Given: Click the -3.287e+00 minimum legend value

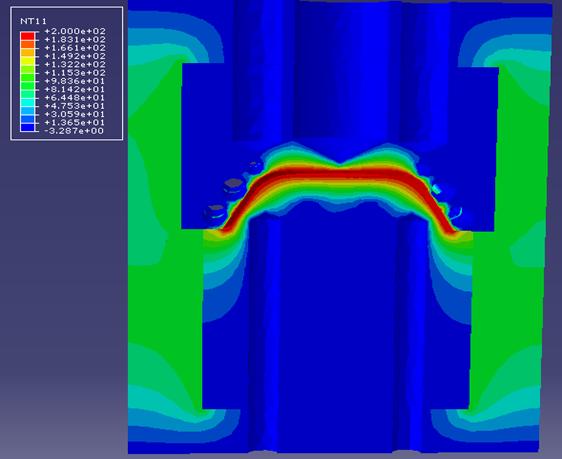Looking at the screenshot, I should pos(74,131).
